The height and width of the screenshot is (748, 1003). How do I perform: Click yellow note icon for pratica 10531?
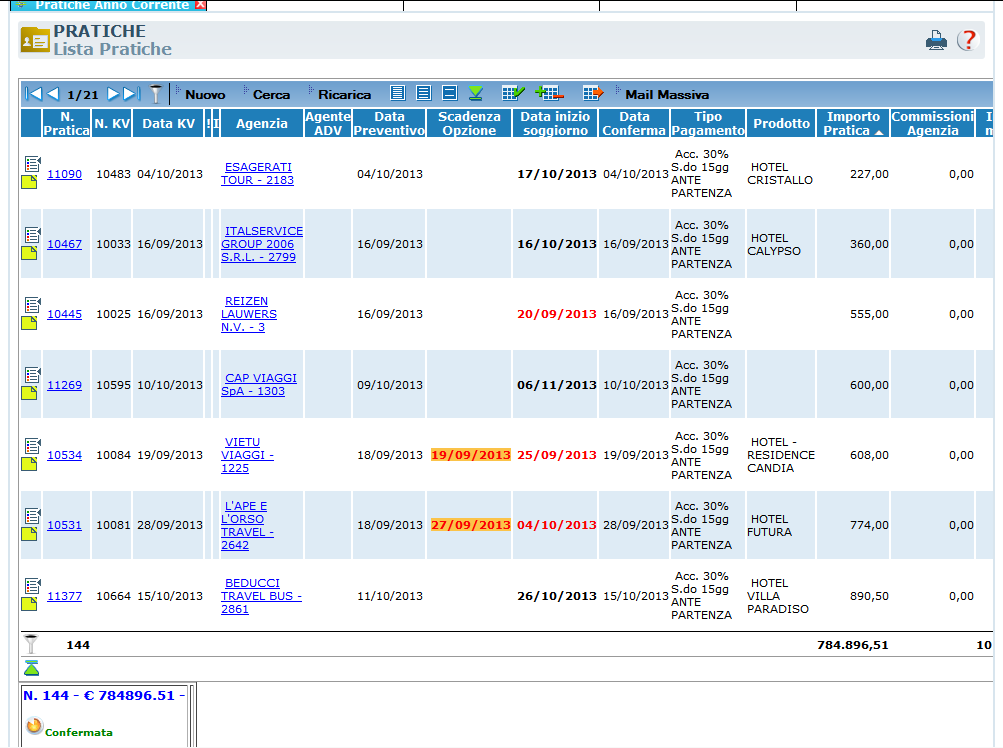[29, 534]
